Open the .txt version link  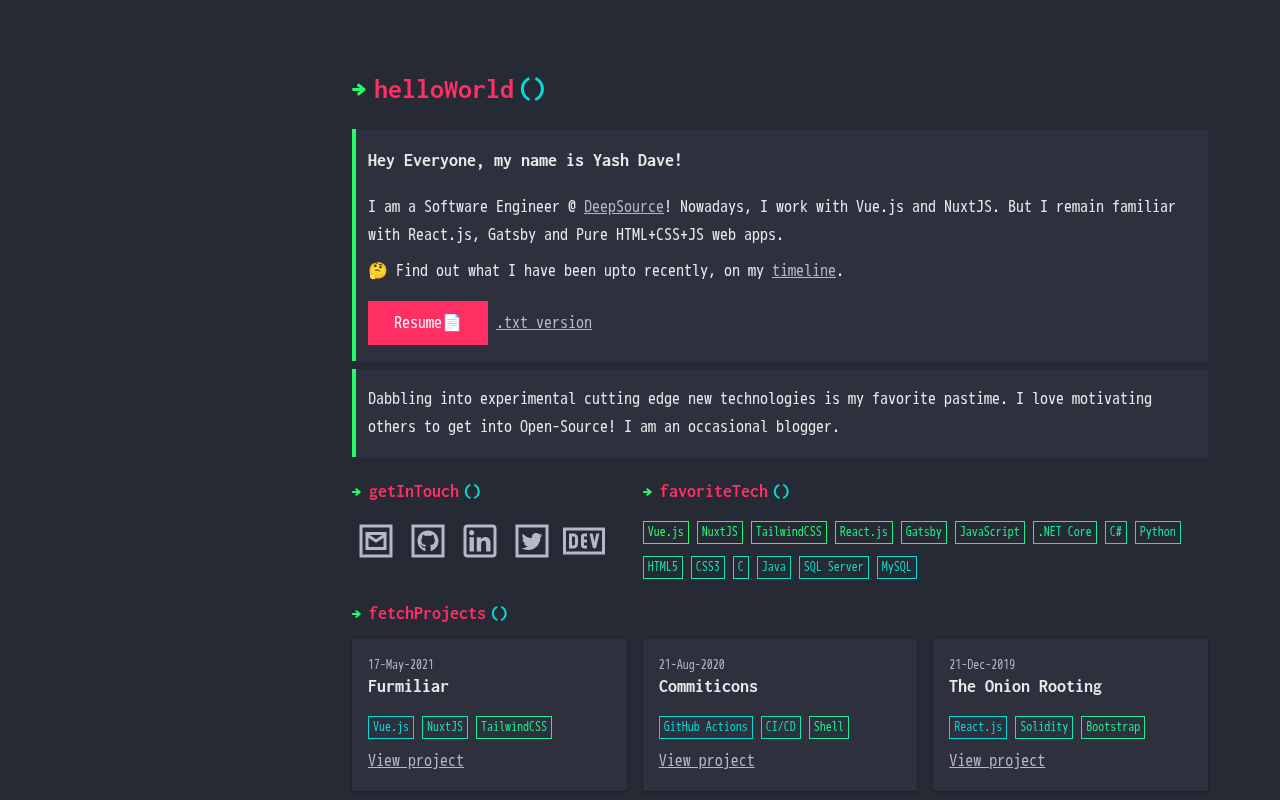(x=544, y=323)
